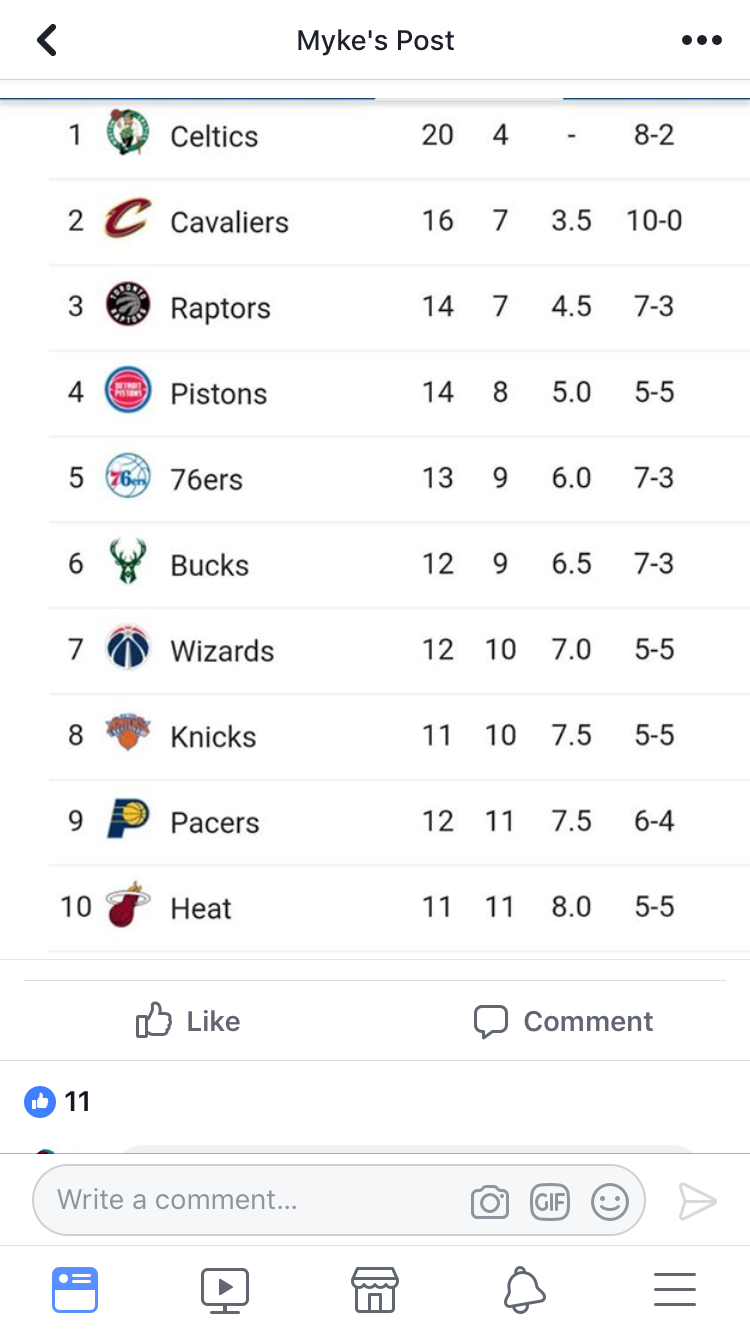
Task: View the 11 reactions on post
Action: [x=57, y=1102]
